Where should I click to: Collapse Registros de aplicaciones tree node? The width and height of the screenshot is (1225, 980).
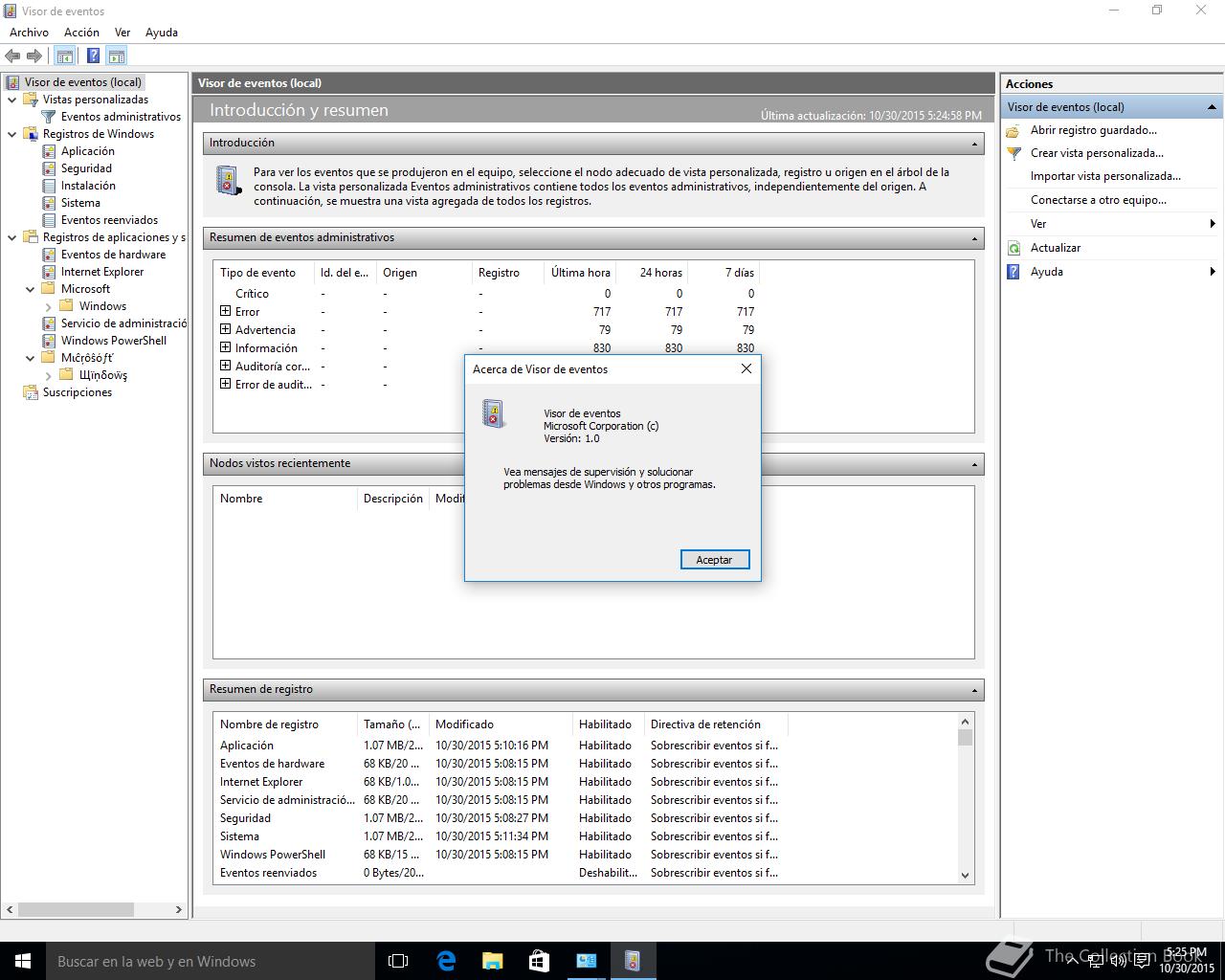pyautogui.click(x=12, y=237)
